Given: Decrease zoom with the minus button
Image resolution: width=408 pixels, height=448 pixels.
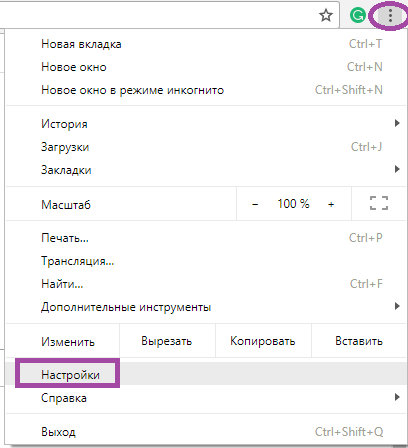Looking at the screenshot, I should click(255, 204).
